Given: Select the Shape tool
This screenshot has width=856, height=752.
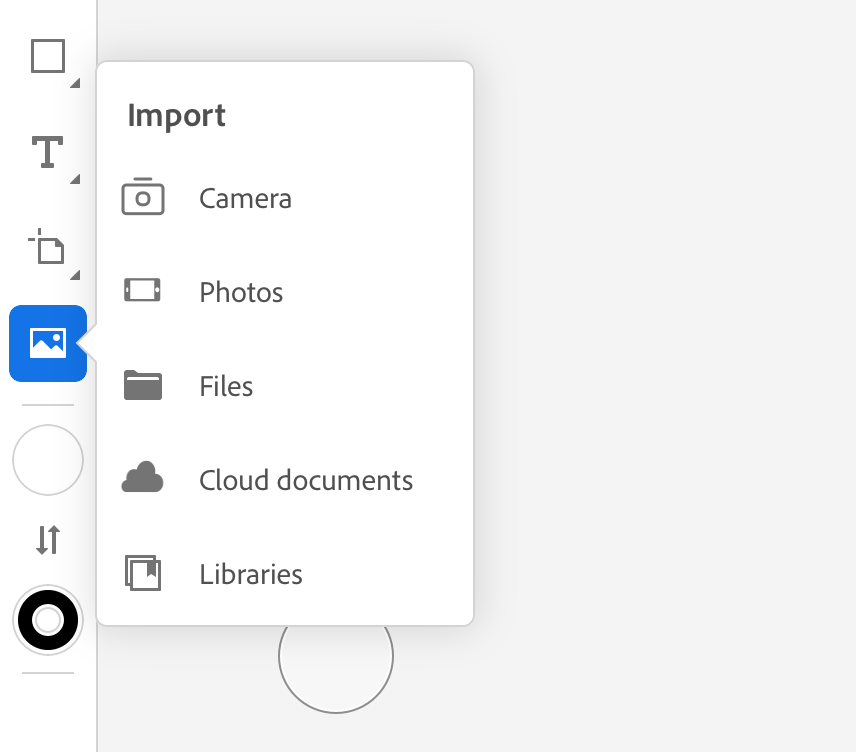Looking at the screenshot, I should point(47,57).
